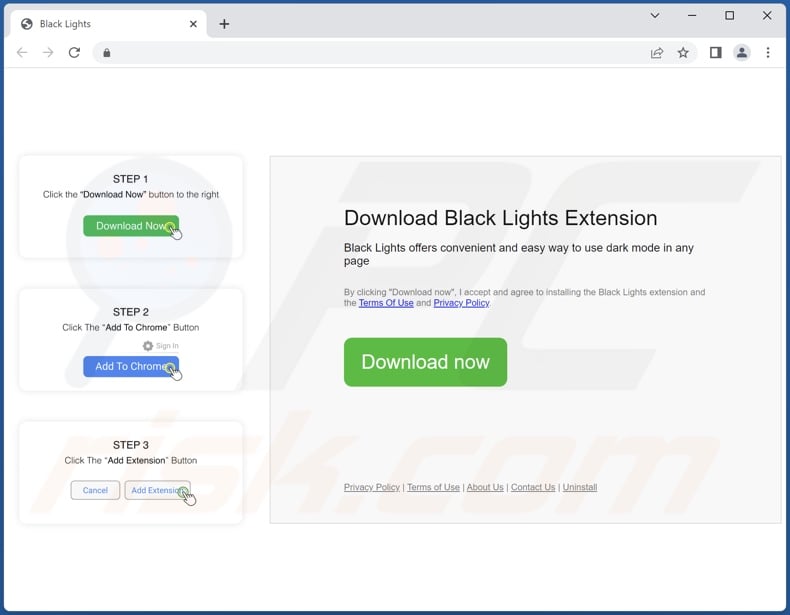Viewport: 790px width, 615px height.
Task: Select the Black Lights tab
Action: point(108,24)
